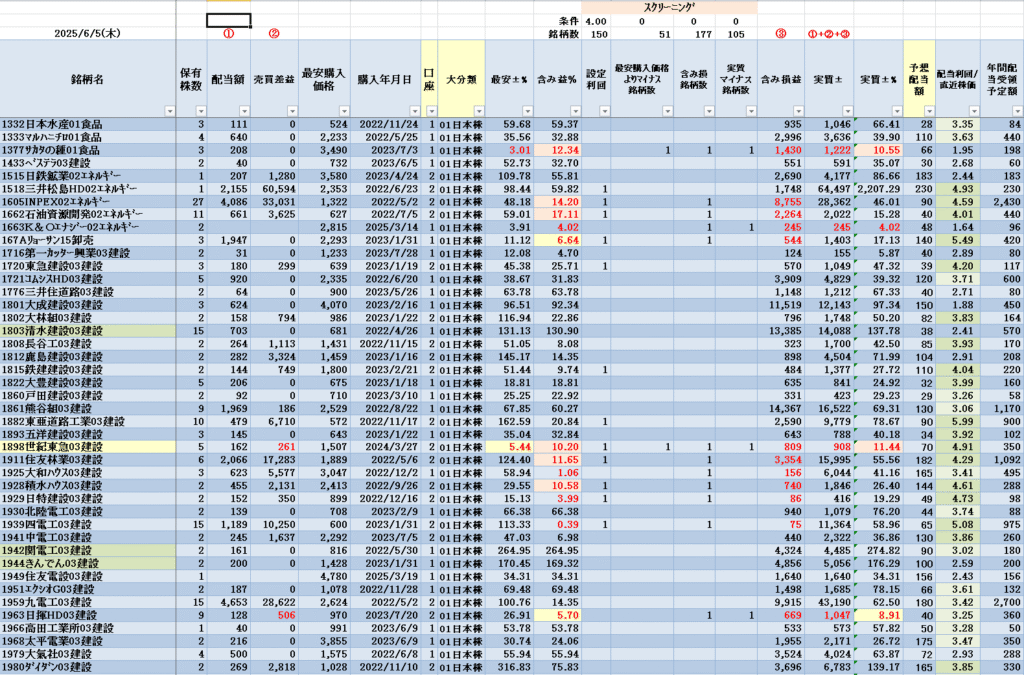Select the 1898世紀東急03建設 name cell

point(88,447)
